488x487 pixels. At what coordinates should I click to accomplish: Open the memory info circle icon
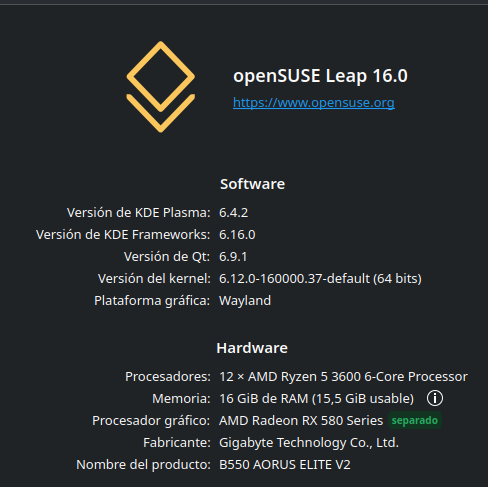(x=435, y=398)
